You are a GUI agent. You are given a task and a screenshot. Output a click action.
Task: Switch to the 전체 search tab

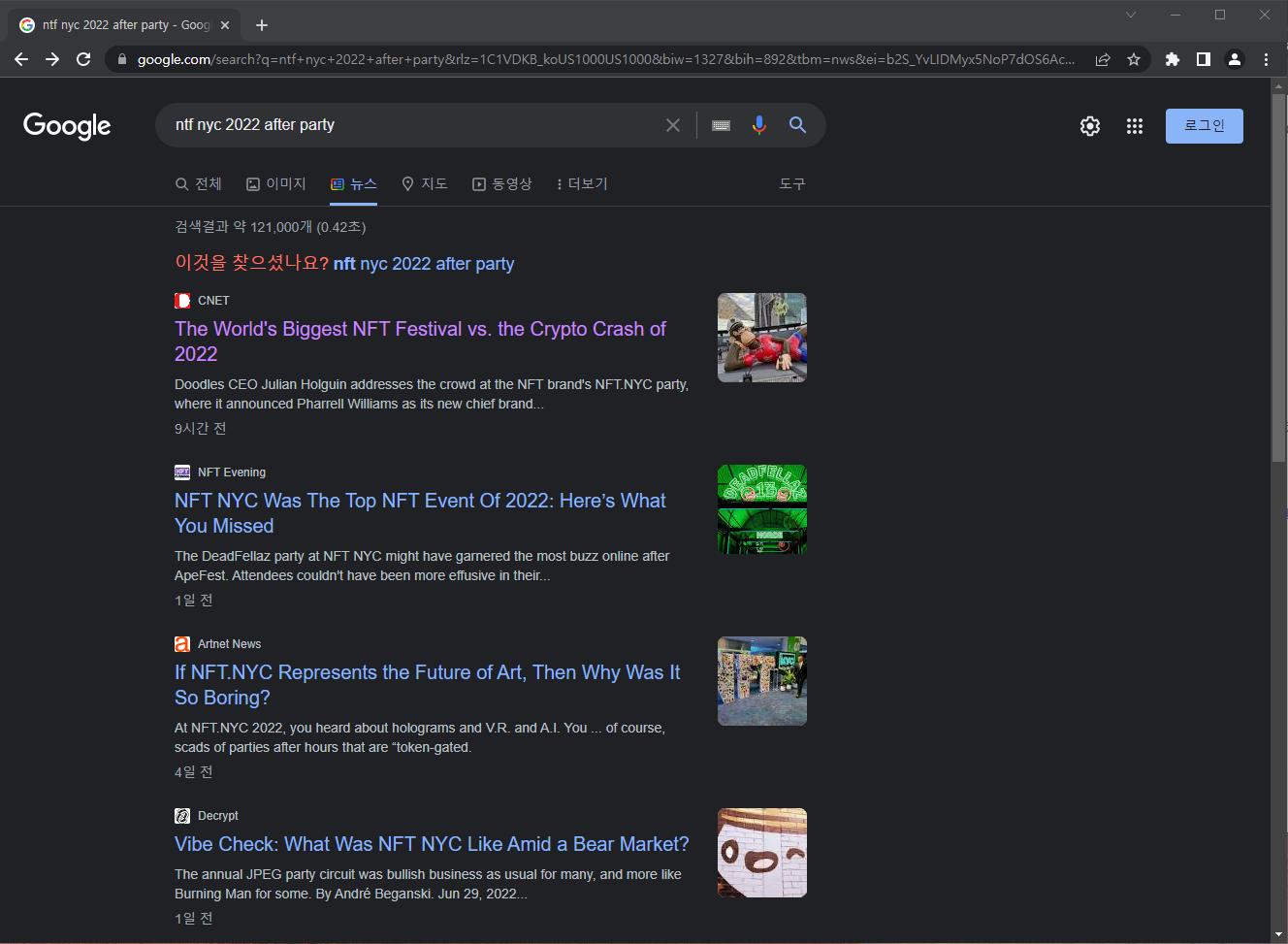coord(199,183)
